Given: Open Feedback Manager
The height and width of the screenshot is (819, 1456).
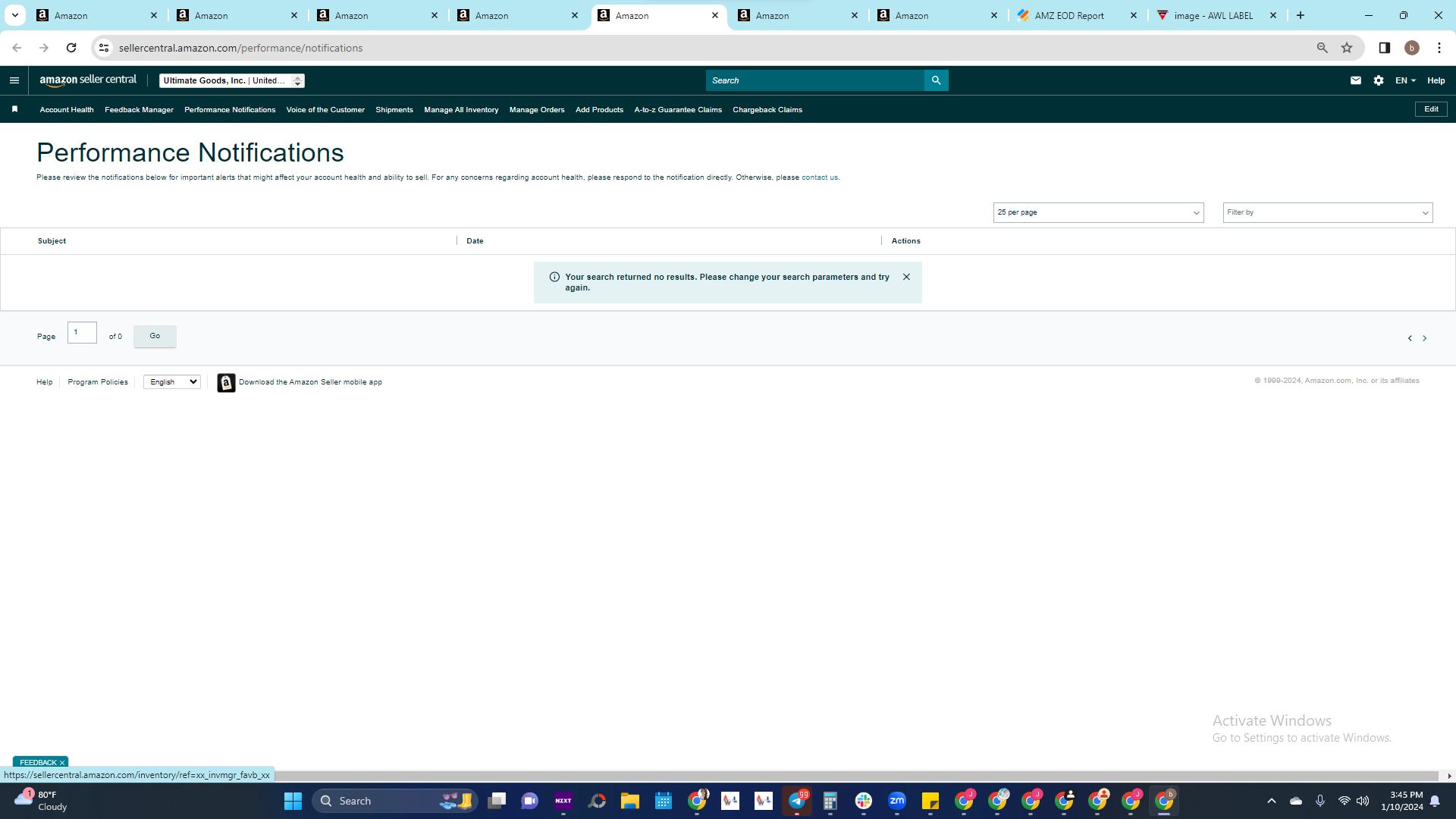Looking at the screenshot, I should point(139,110).
